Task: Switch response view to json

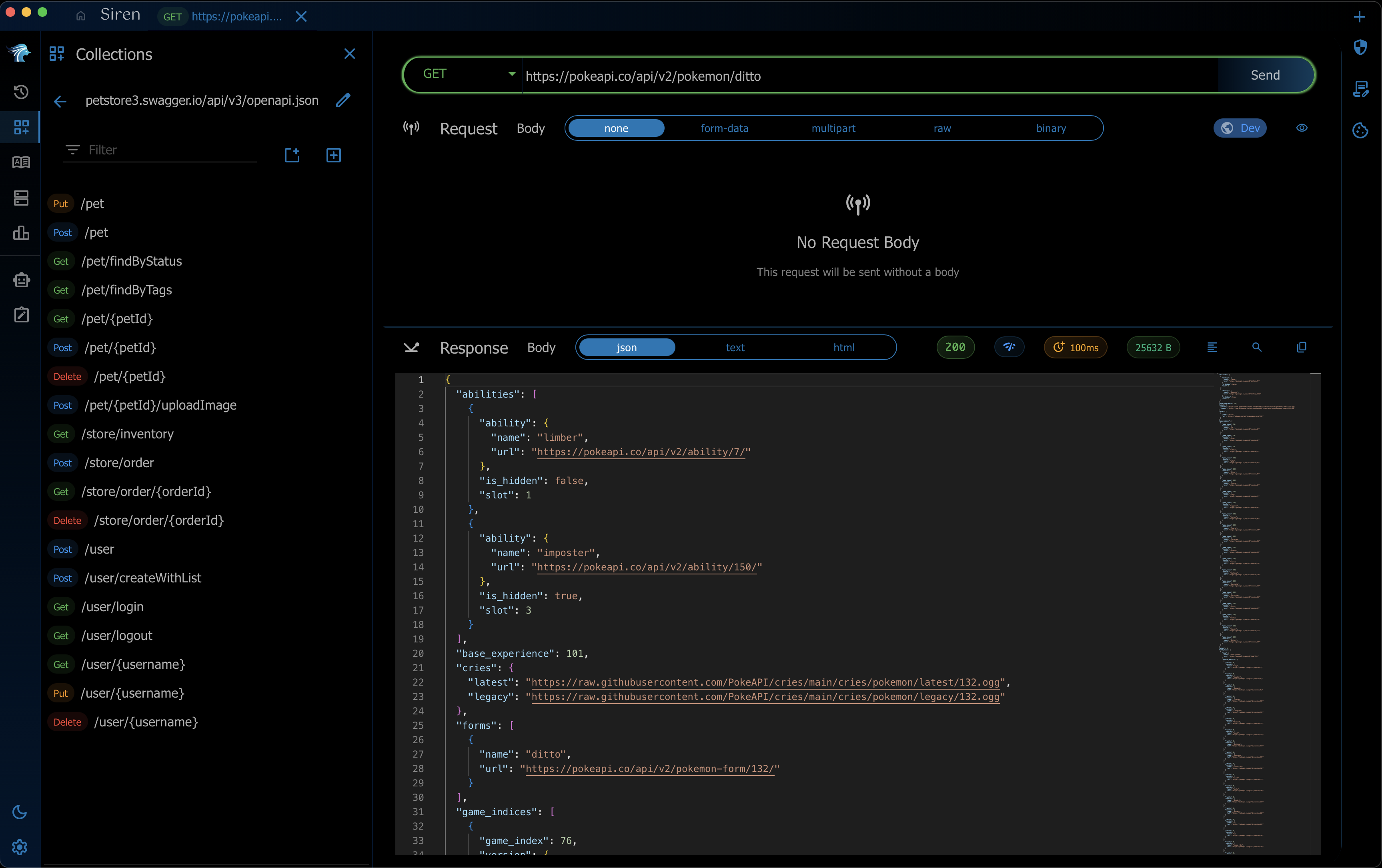Action: [627, 348]
